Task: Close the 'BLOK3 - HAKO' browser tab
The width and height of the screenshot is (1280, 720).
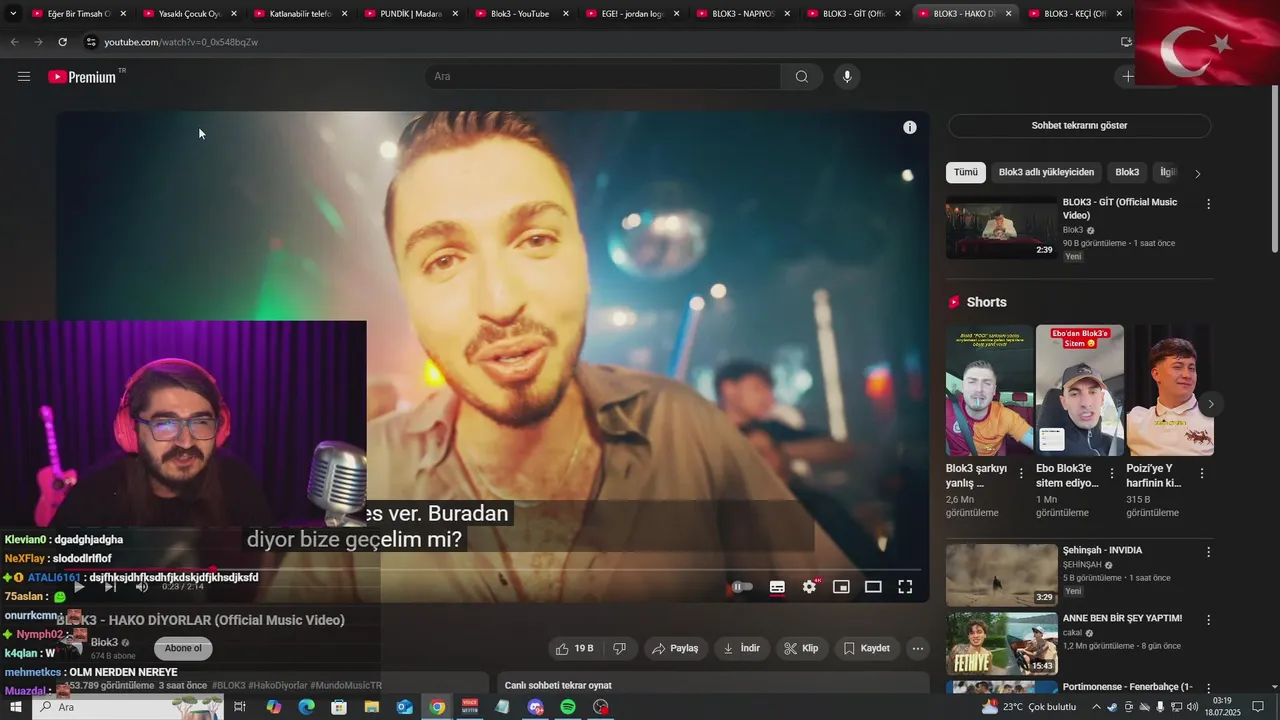Action: [x=1008, y=14]
